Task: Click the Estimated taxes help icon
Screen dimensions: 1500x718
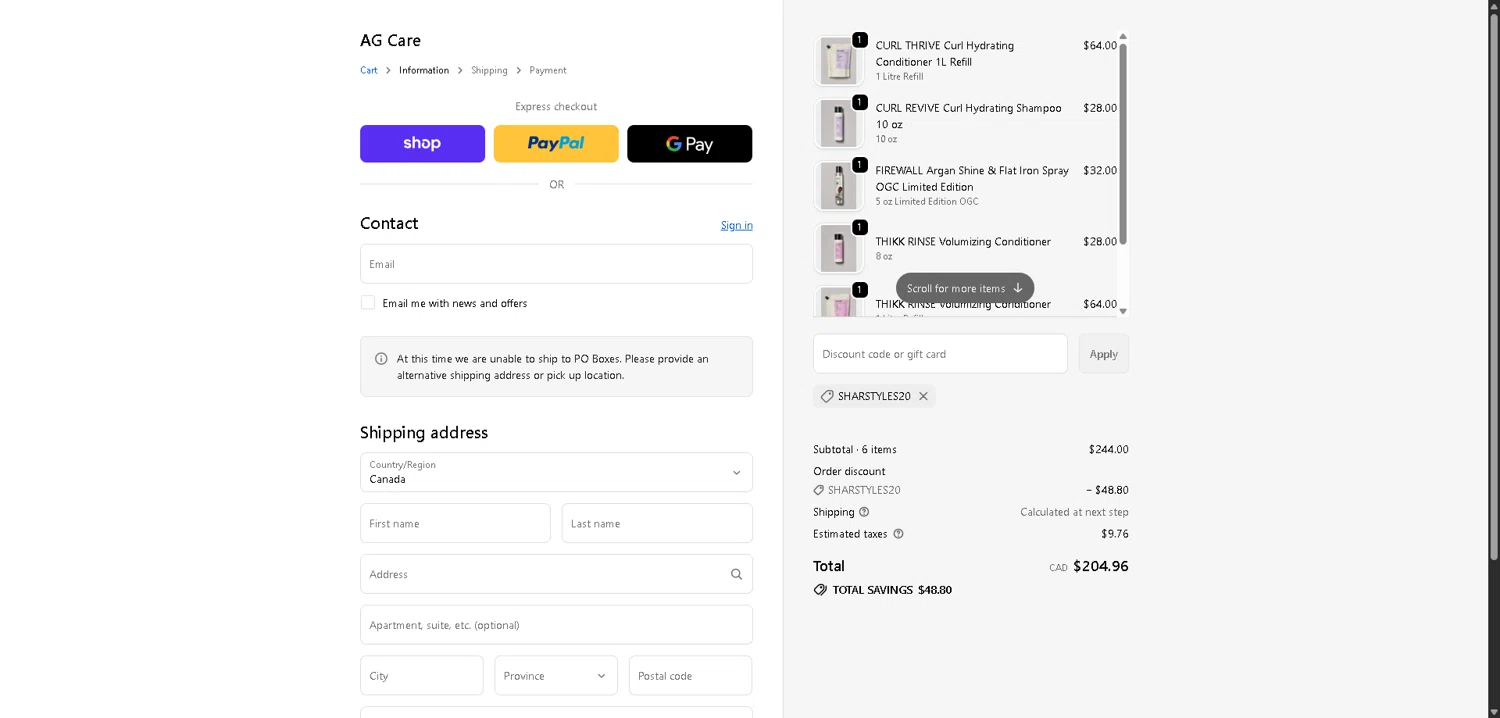Action: point(898,534)
